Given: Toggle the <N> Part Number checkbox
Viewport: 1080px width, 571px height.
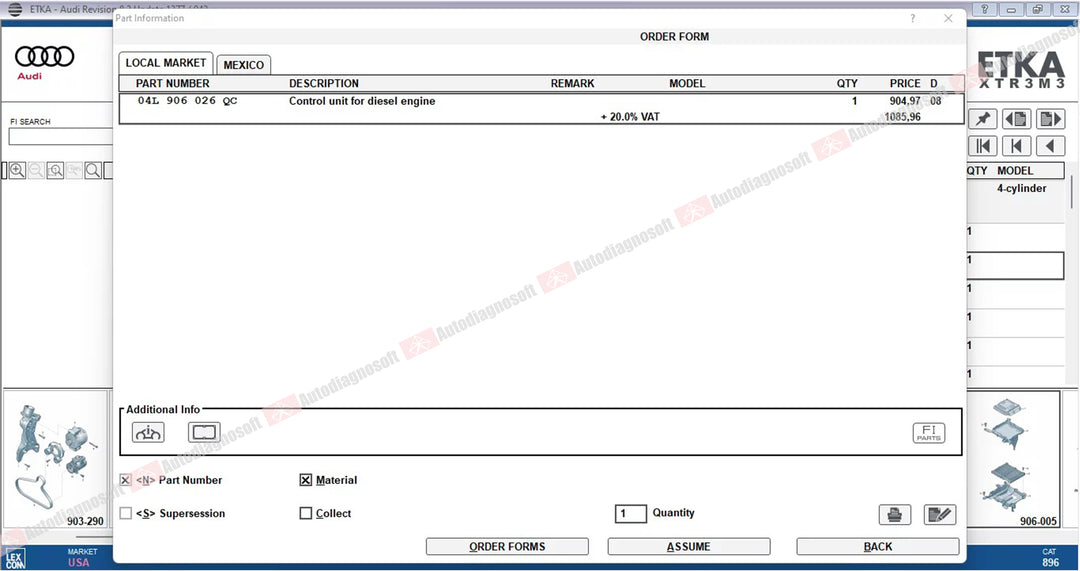Looking at the screenshot, I should click(125, 480).
